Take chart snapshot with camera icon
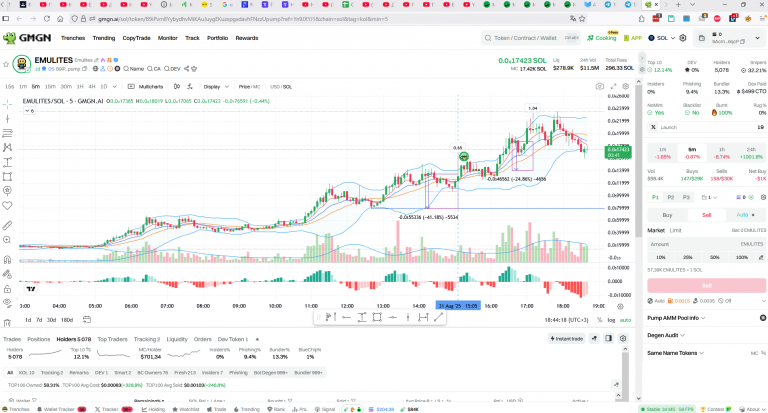 click(x=600, y=86)
